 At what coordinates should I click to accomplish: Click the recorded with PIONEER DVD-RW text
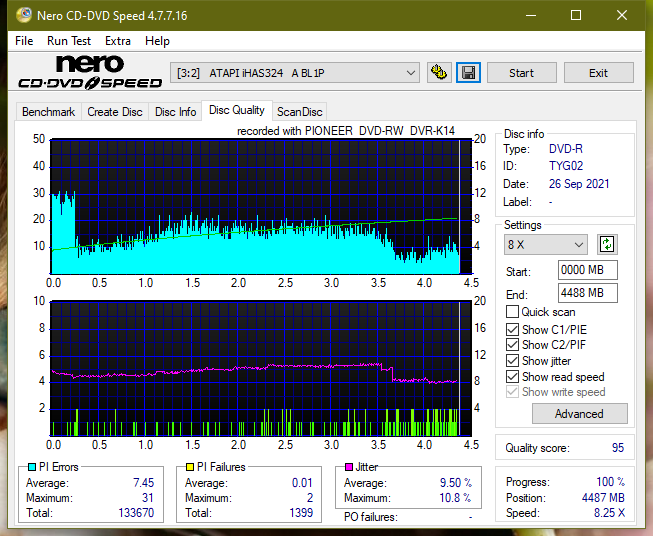click(x=346, y=131)
